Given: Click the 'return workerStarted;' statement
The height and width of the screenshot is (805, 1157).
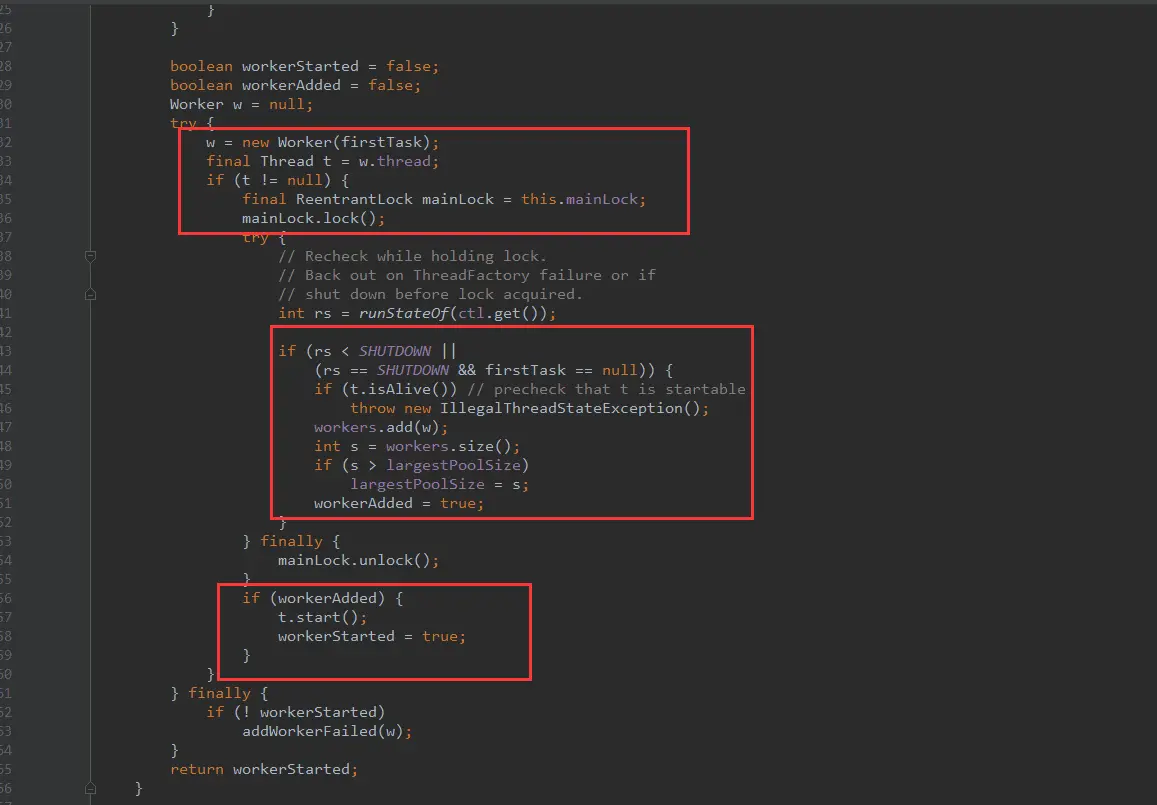Looking at the screenshot, I should [264, 770].
